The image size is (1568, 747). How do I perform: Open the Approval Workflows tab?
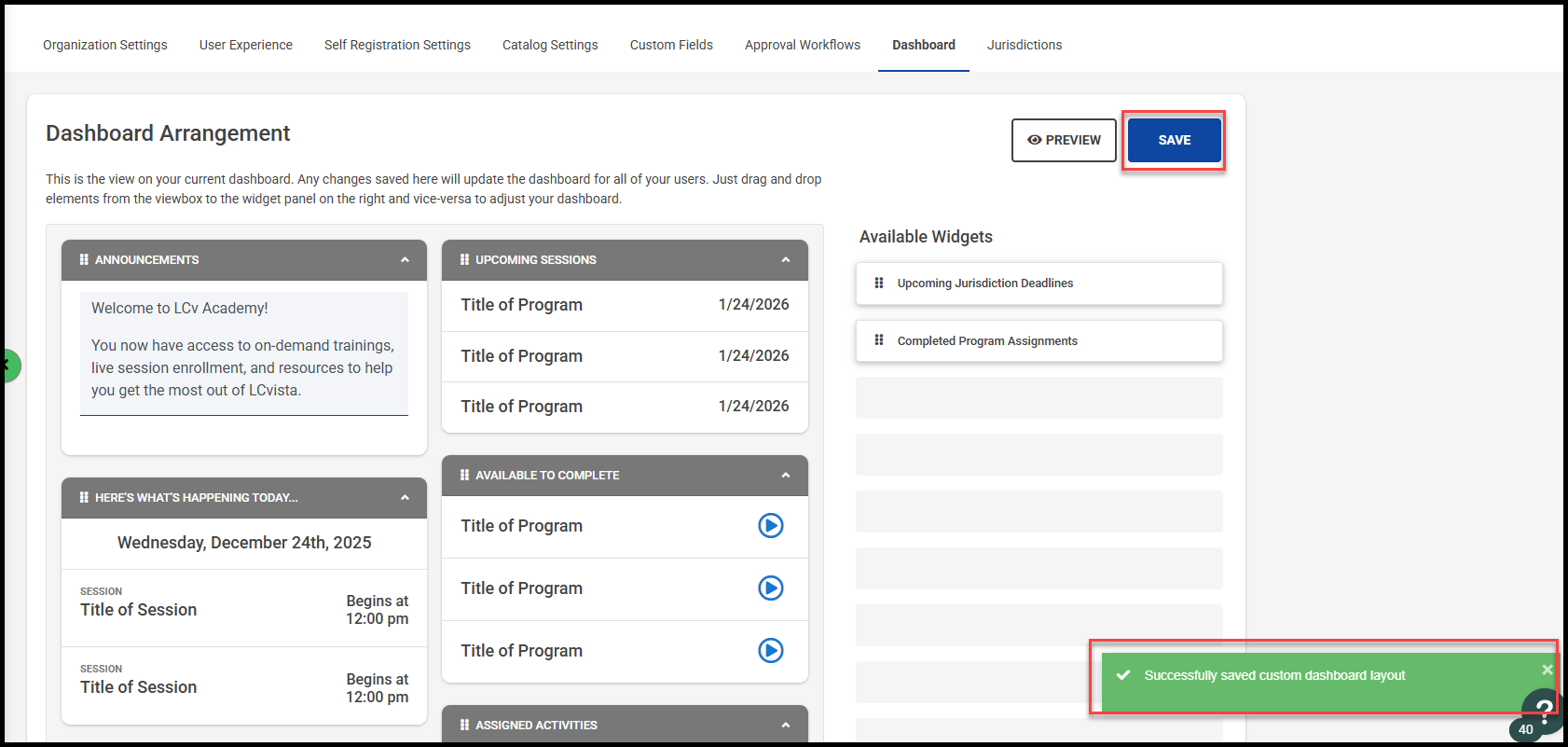pyautogui.click(x=802, y=45)
